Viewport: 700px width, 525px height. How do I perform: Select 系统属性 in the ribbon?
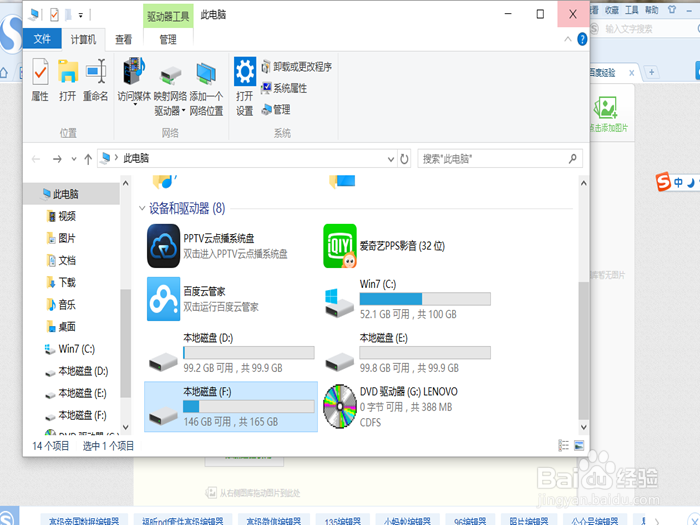[x=284, y=88]
